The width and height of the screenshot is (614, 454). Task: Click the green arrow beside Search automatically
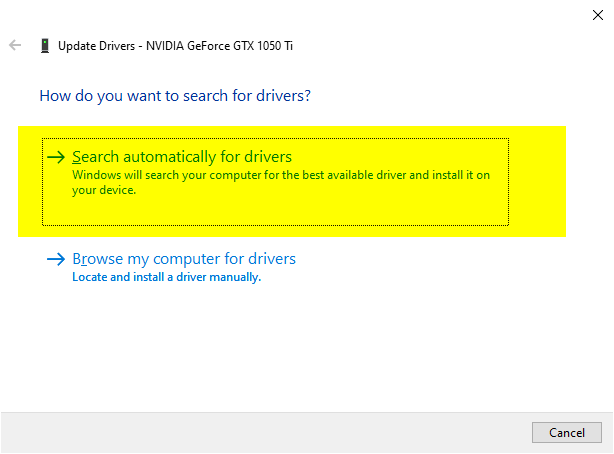tap(56, 157)
